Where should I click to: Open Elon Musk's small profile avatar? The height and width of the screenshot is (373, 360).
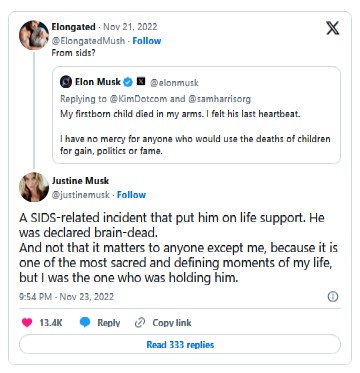point(66,82)
